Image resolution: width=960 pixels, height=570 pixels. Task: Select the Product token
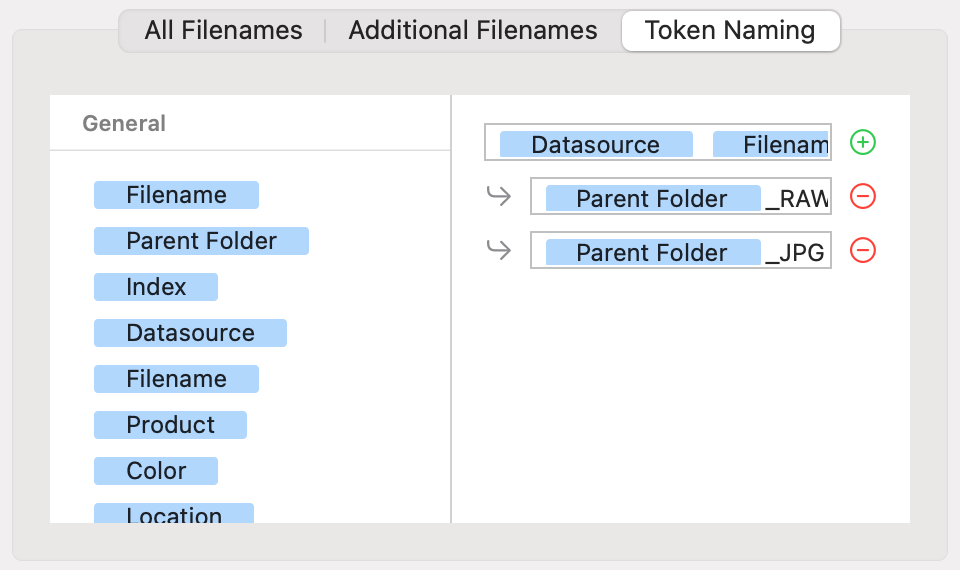(170, 425)
